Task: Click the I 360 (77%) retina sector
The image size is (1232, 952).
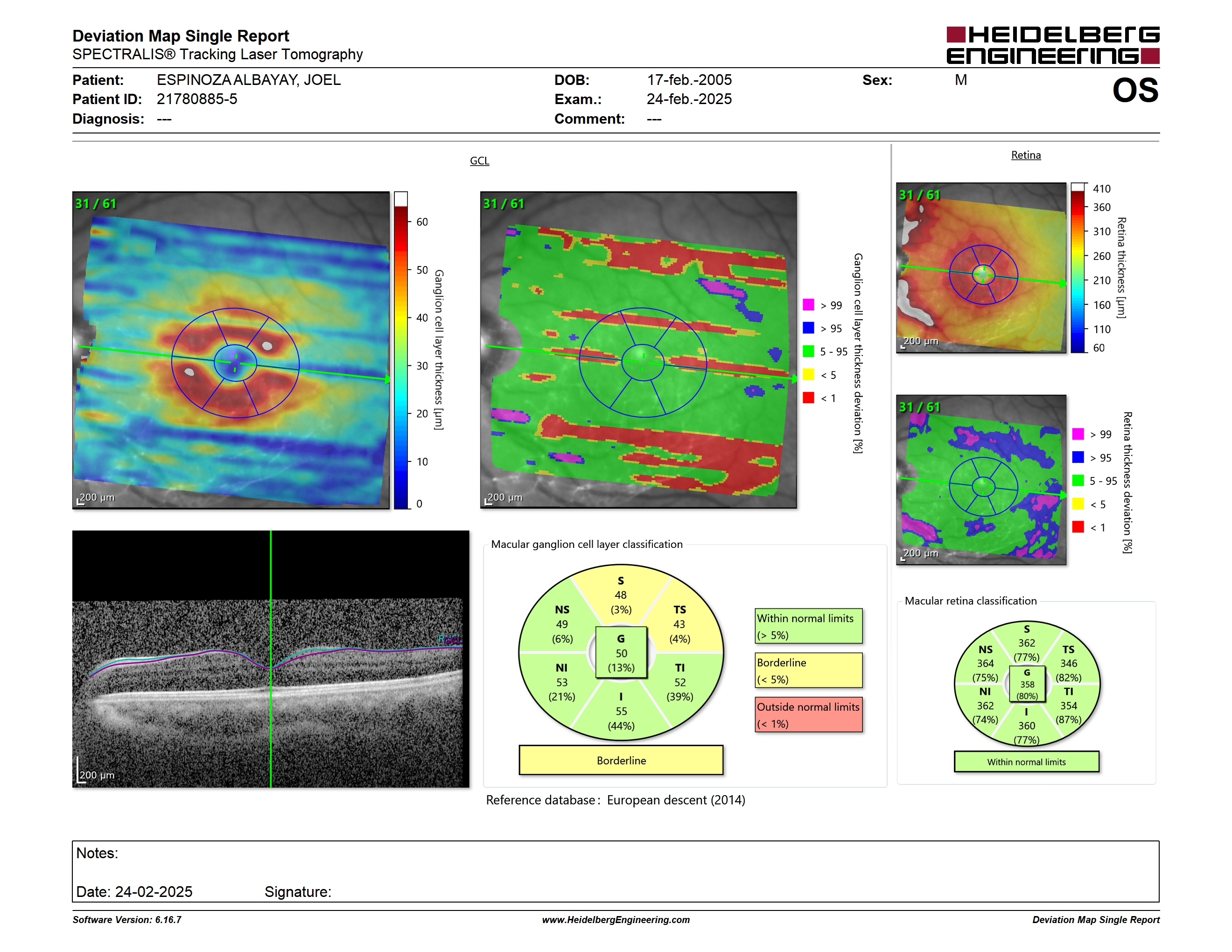Action: click(x=1027, y=726)
